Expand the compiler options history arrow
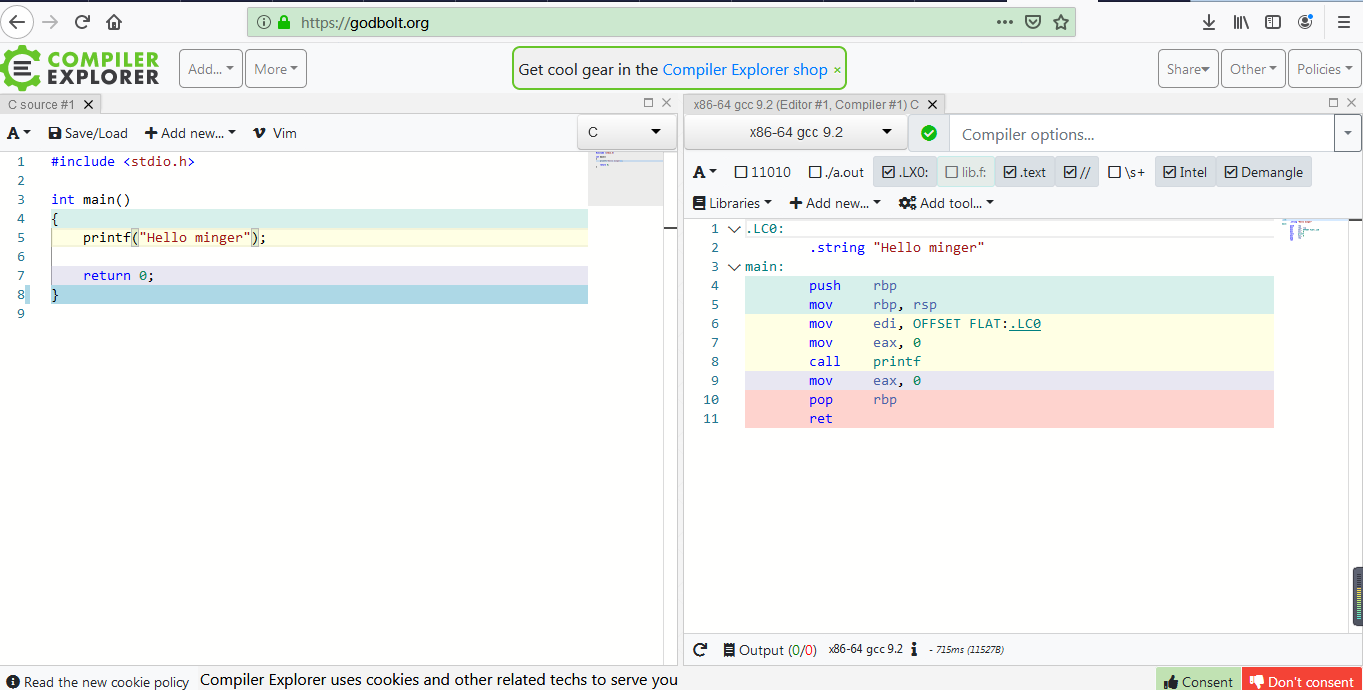Screen dimensions: 1363x690 pyautogui.click(x=1348, y=133)
